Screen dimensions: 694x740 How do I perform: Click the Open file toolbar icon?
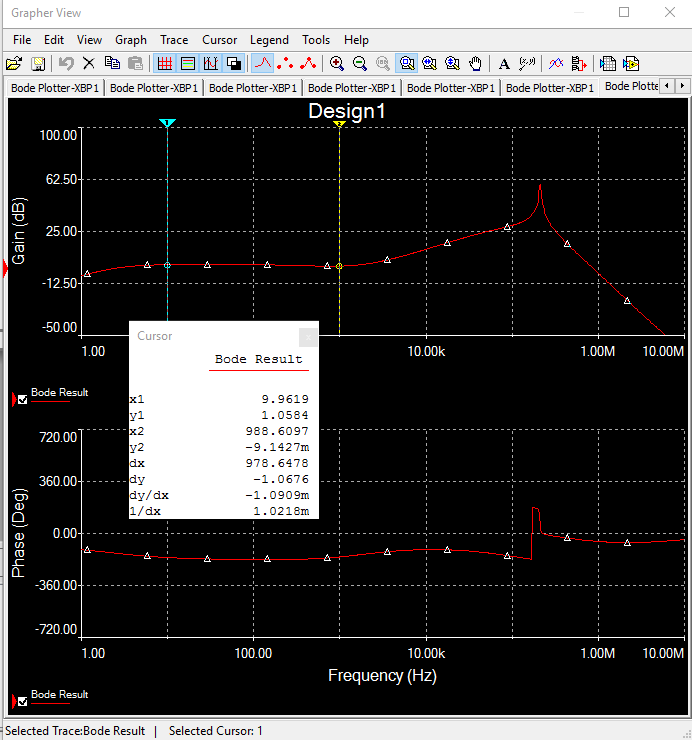(x=14, y=63)
